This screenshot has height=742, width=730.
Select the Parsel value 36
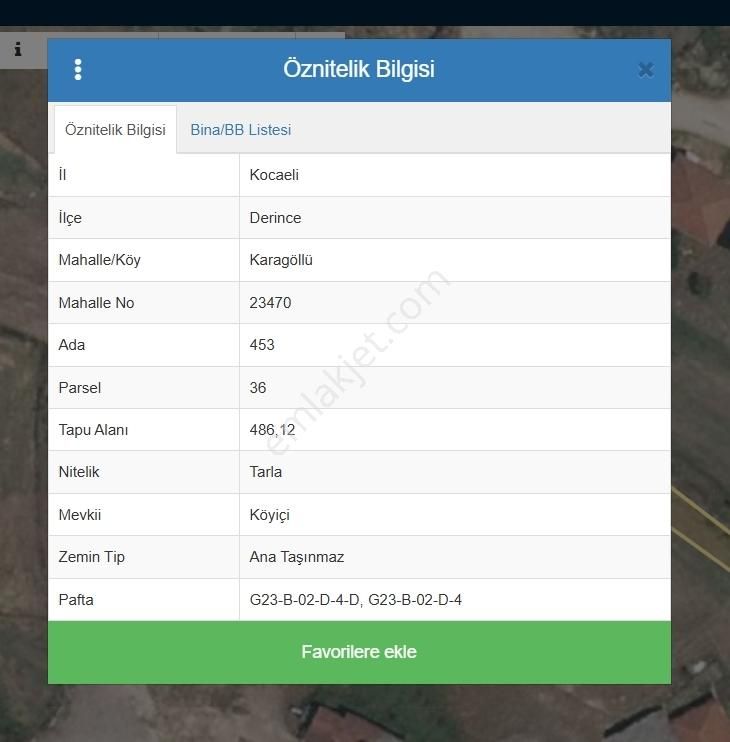[258, 388]
